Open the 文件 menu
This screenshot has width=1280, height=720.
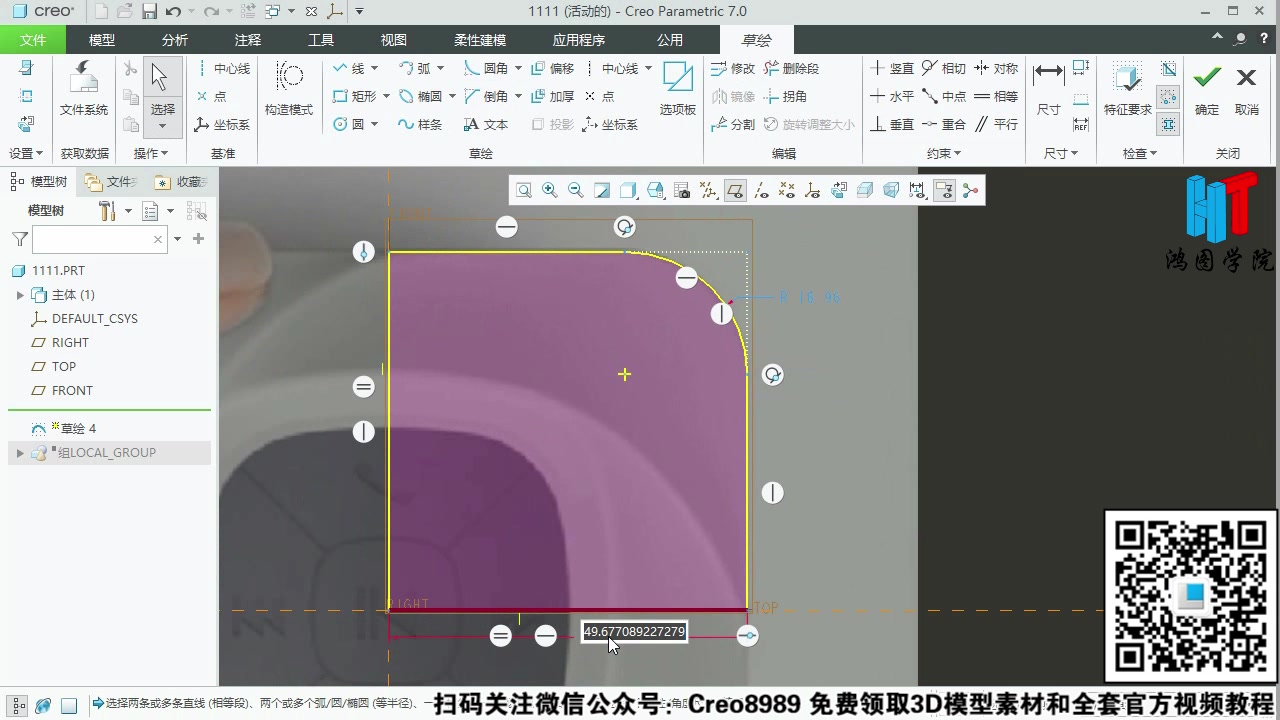(x=33, y=40)
